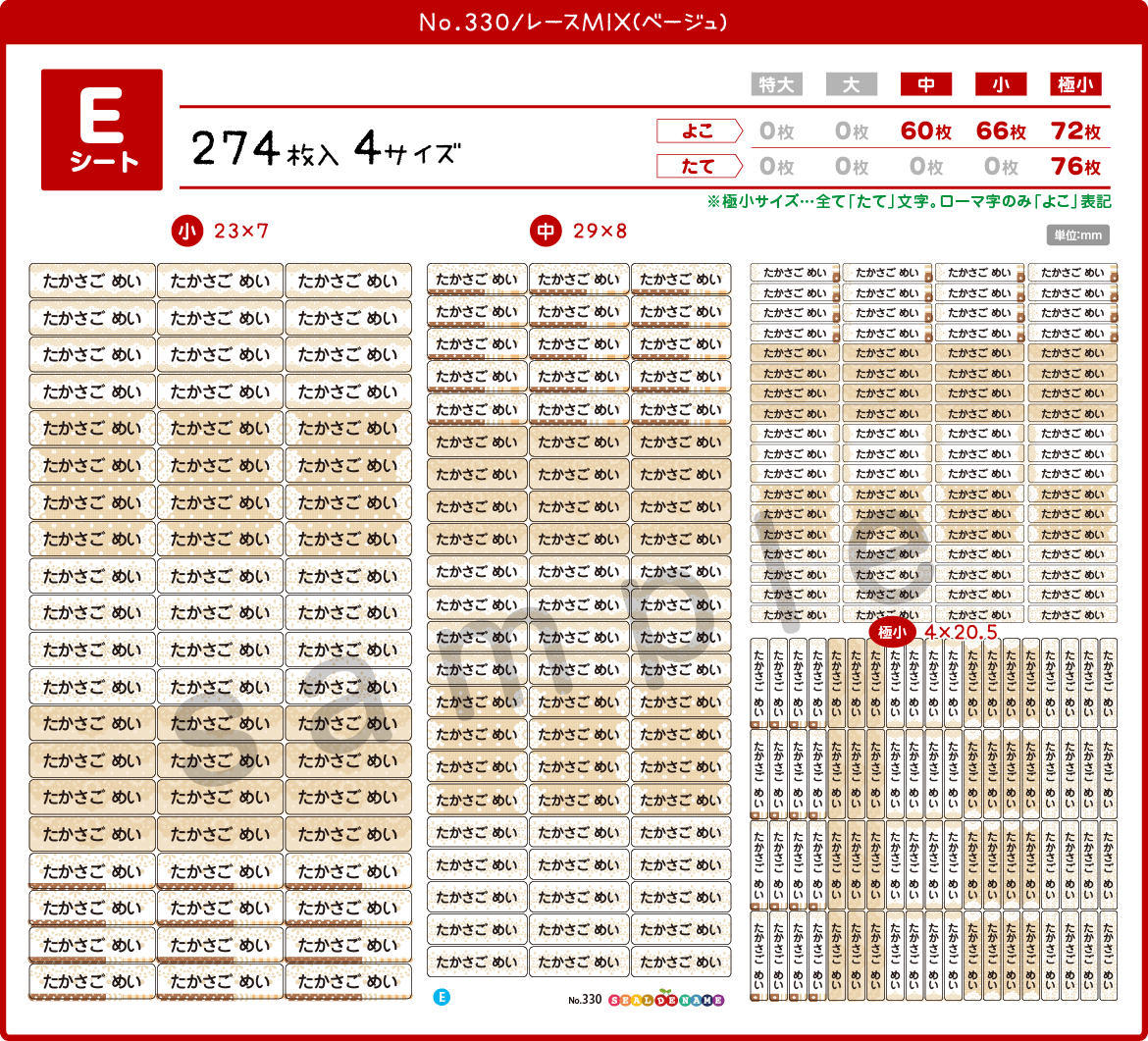The width and height of the screenshot is (1148, 1041).
Task: Click the round 小 badge beside 23×7
Action: click(187, 232)
